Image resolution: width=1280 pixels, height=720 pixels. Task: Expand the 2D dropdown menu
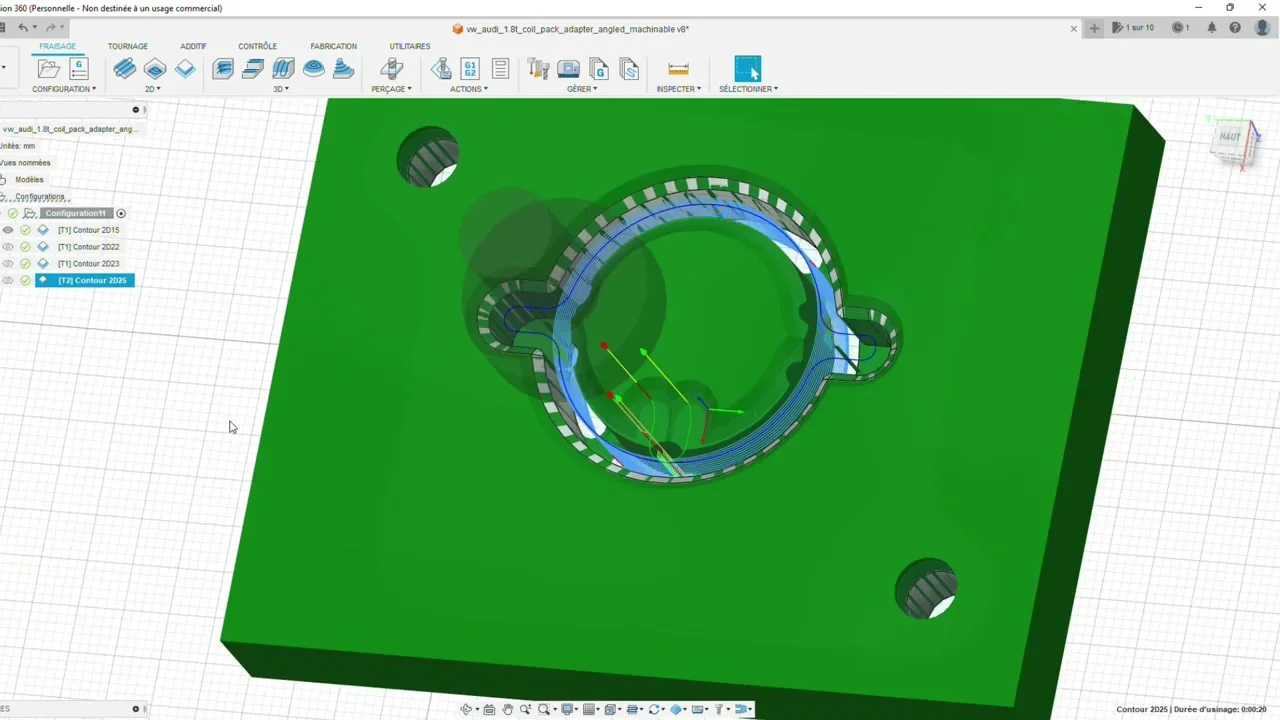click(x=152, y=89)
